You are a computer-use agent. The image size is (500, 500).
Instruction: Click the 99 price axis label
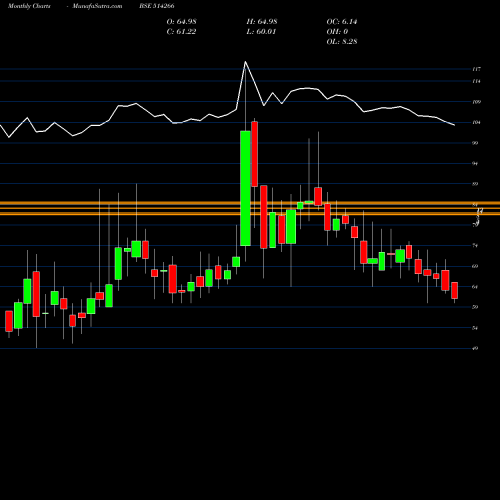(475, 143)
